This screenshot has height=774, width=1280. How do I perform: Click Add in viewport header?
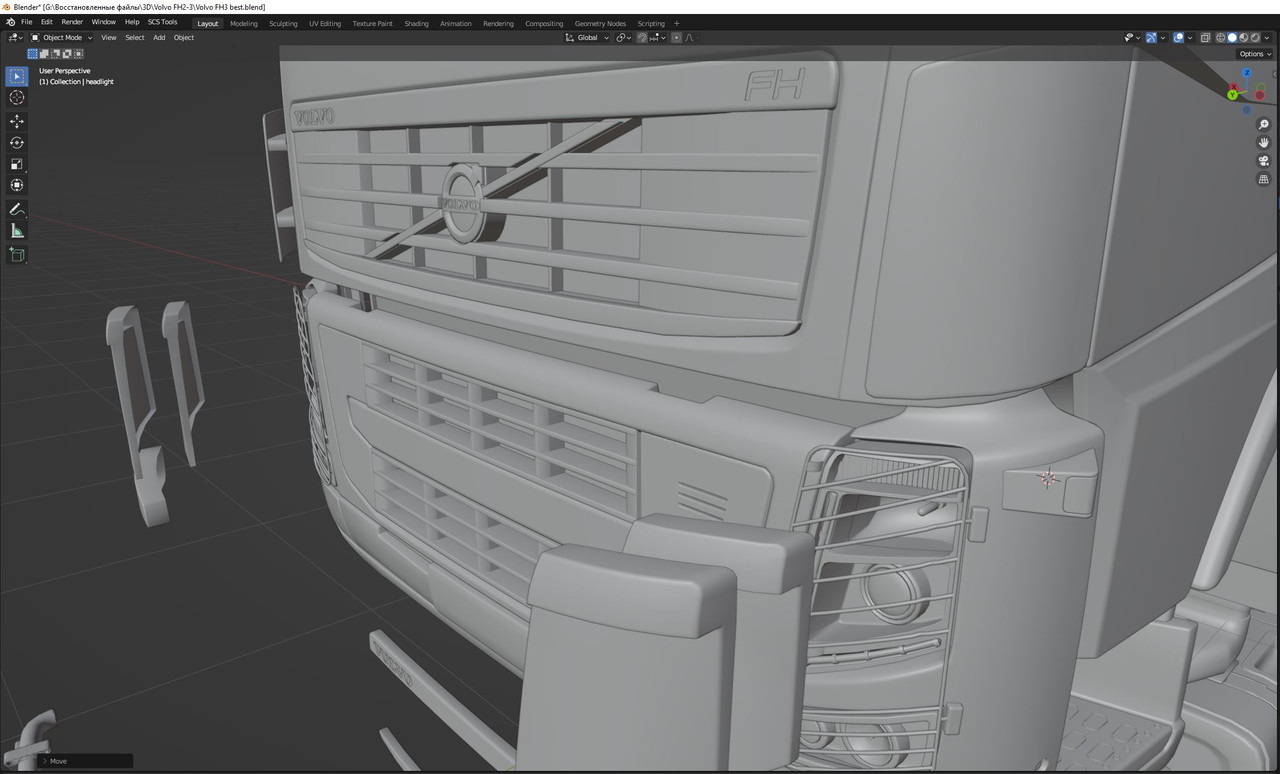[x=159, y=37]
